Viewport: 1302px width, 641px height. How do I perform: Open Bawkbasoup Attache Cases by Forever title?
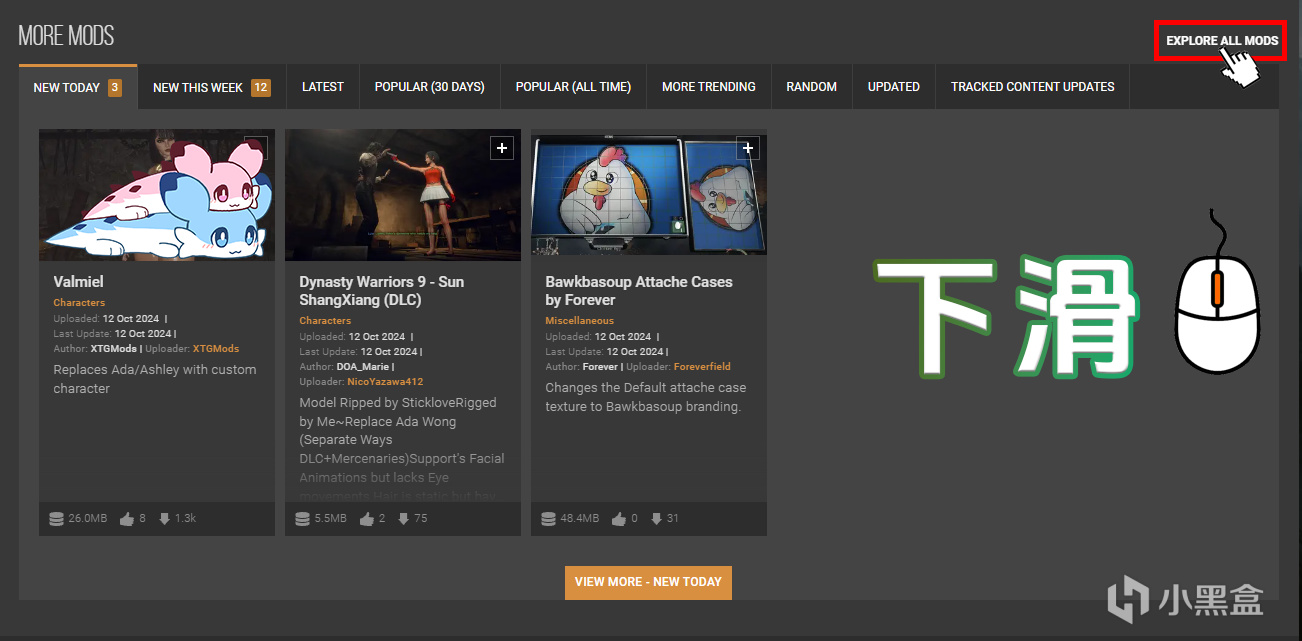[x=639, y=291]
